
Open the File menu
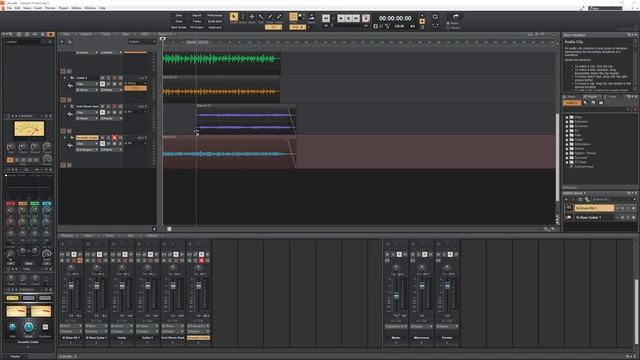(x=9, y=8)
